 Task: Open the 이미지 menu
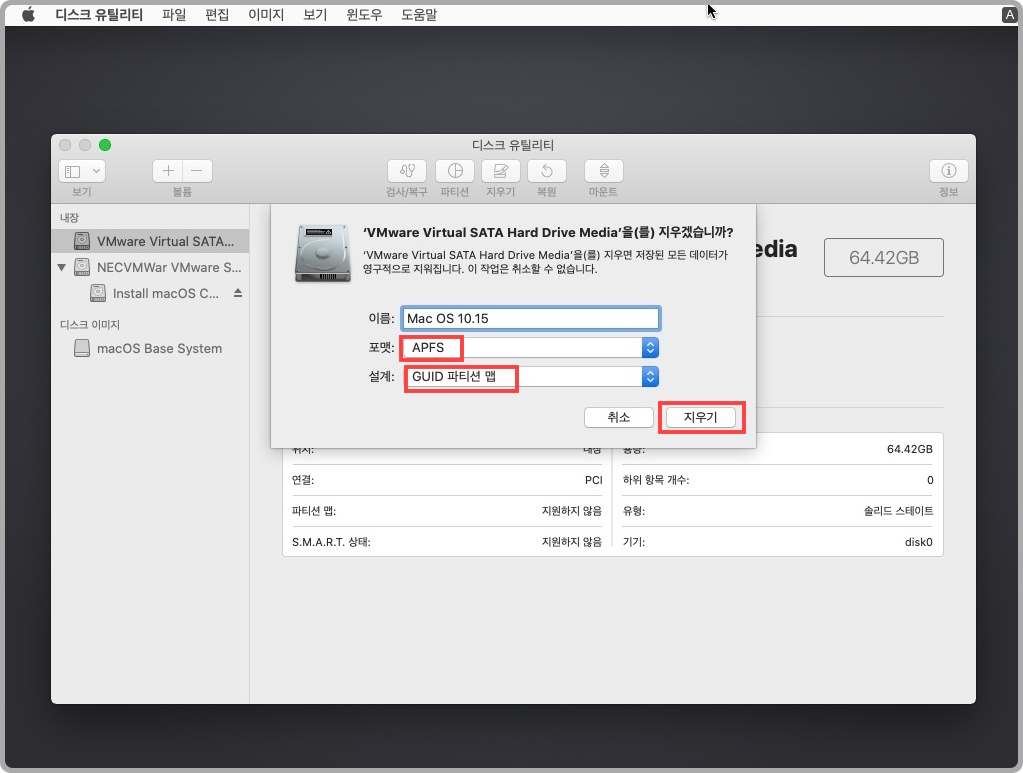pos(266,14)
